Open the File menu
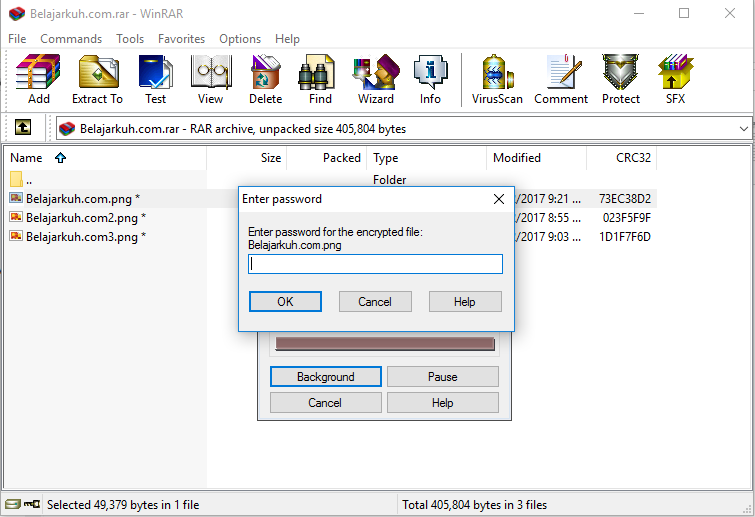This screenshot has height=517, width=755. coord(17,39)
